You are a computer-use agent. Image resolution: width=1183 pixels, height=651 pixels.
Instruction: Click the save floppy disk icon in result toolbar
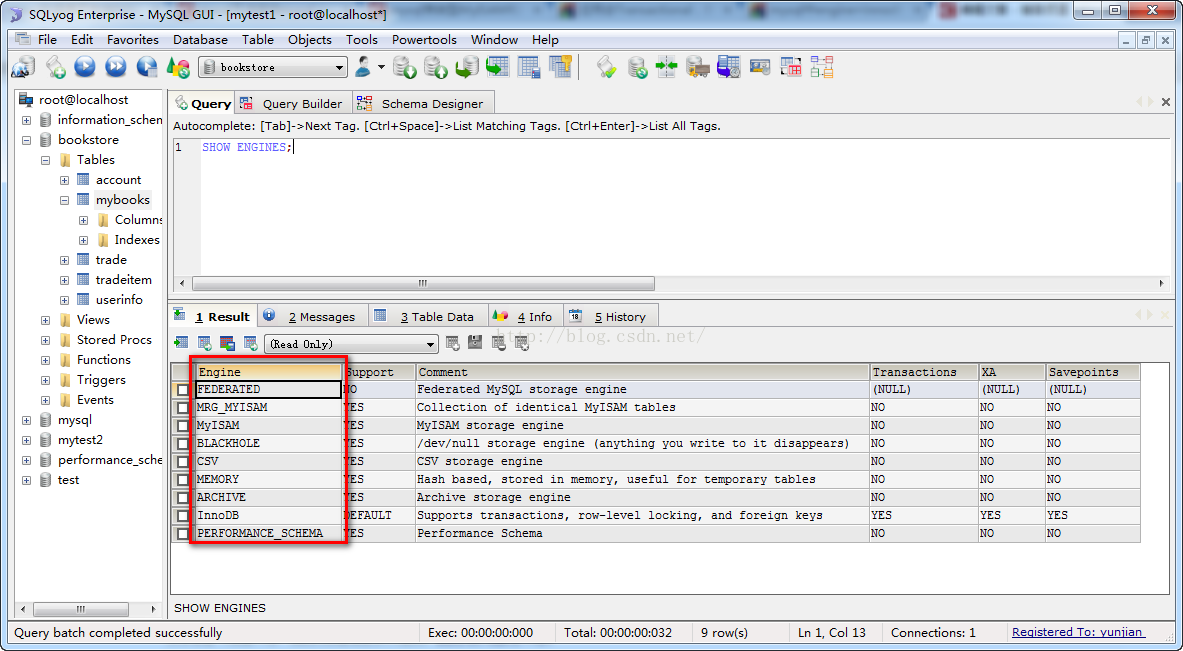coord(475,342)
